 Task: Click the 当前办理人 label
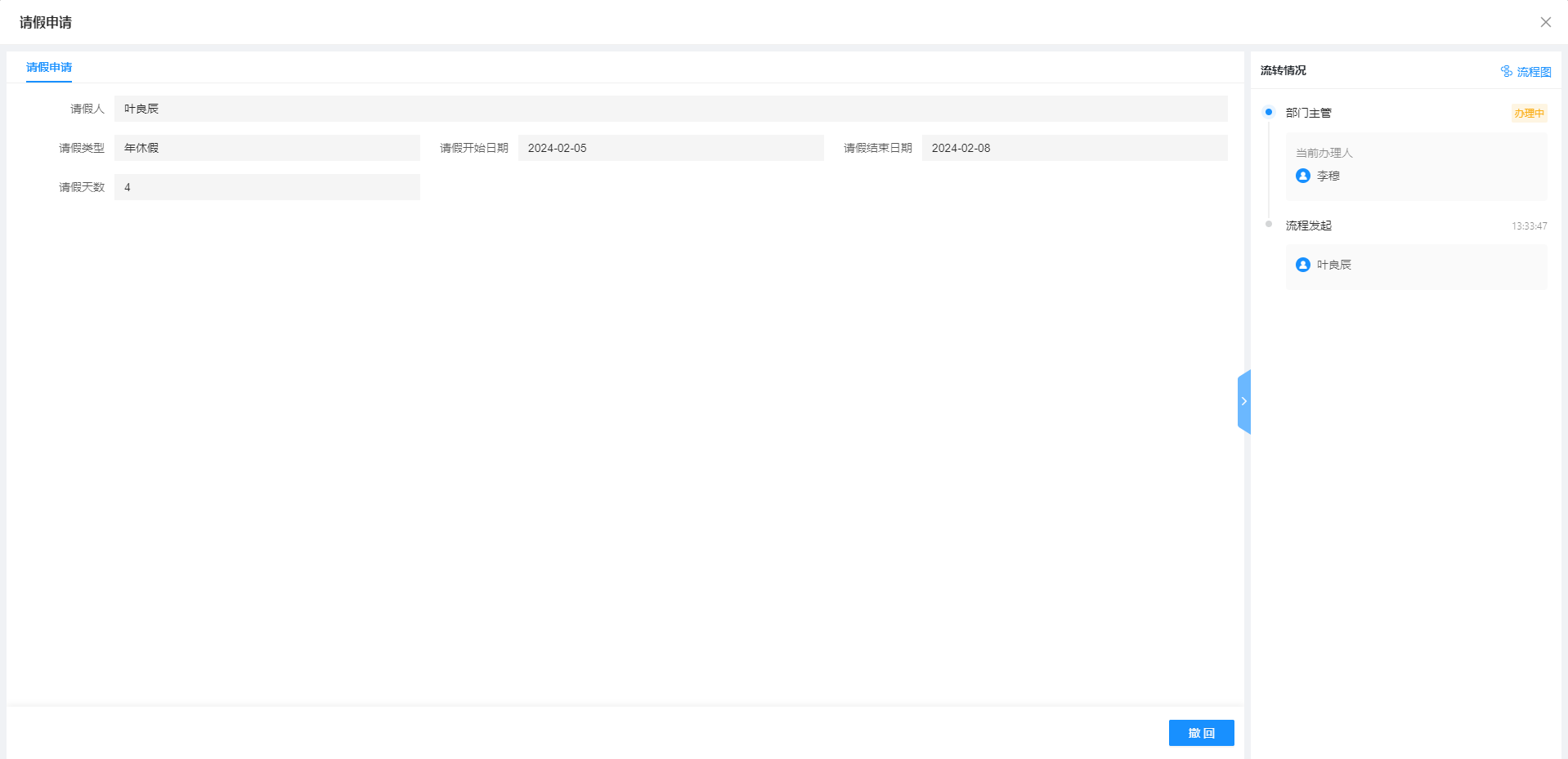pyautogui.click(x=1324, y=153)
